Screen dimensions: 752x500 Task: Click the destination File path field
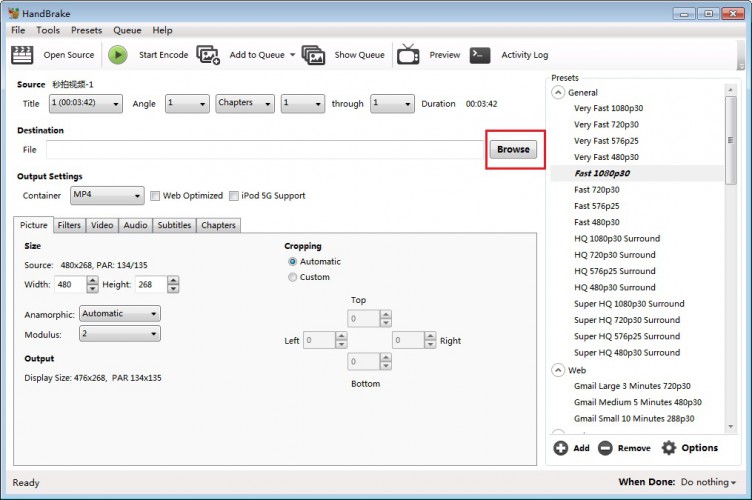tap(264, 149)
